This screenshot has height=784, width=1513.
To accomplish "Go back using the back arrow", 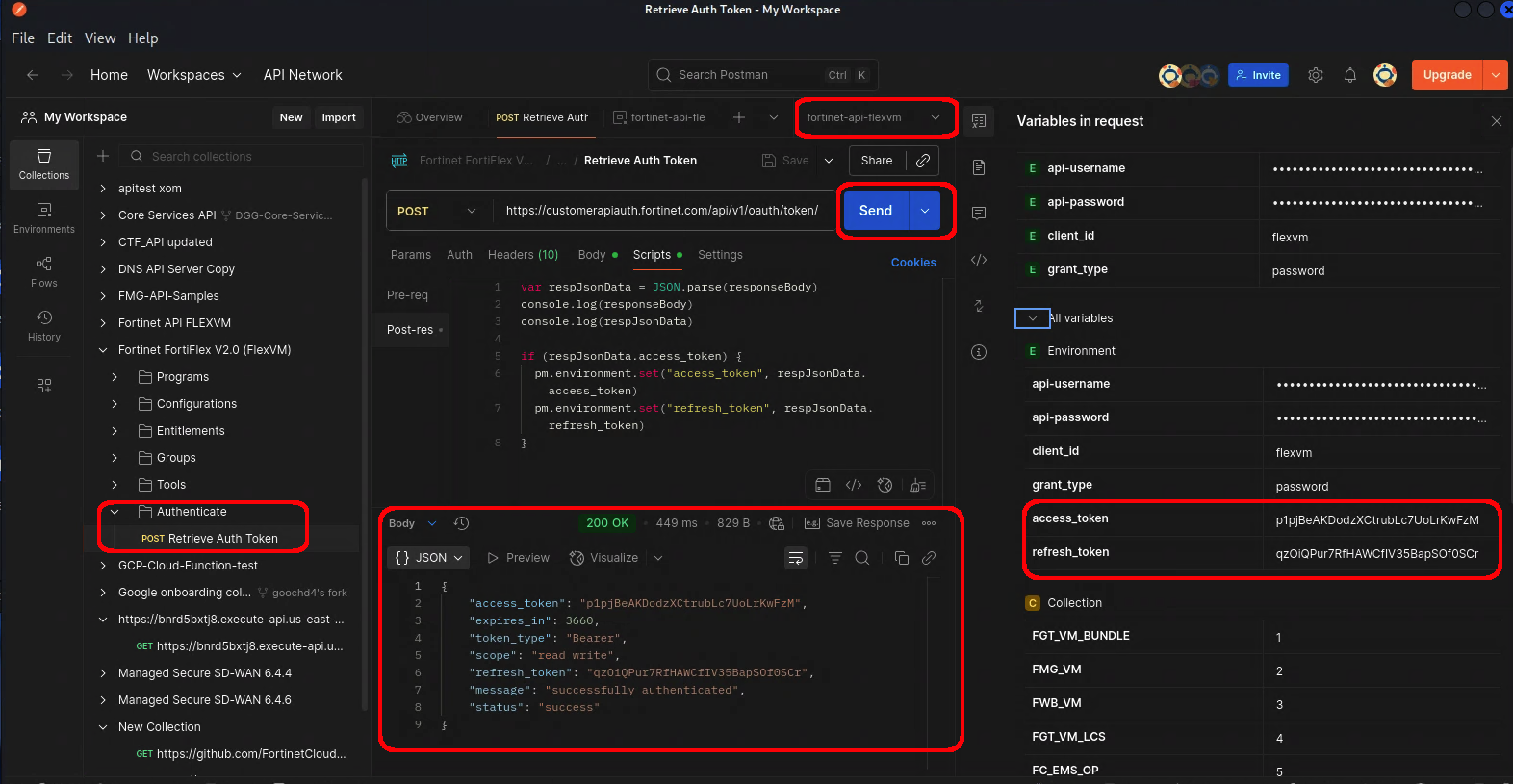I will (33, 75).
